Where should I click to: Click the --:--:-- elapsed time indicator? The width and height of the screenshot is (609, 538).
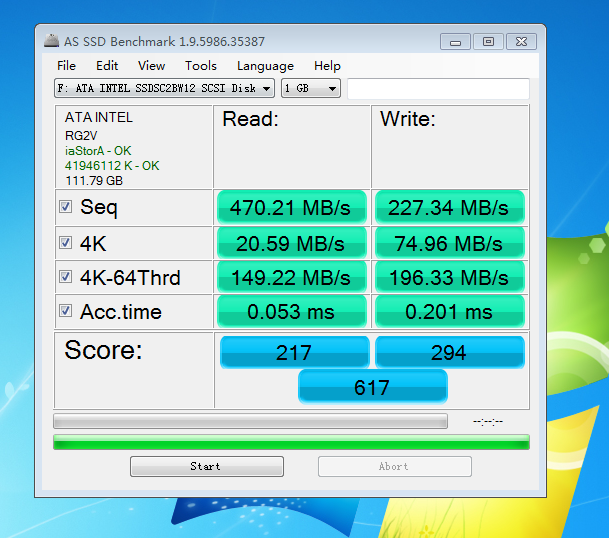488,421
